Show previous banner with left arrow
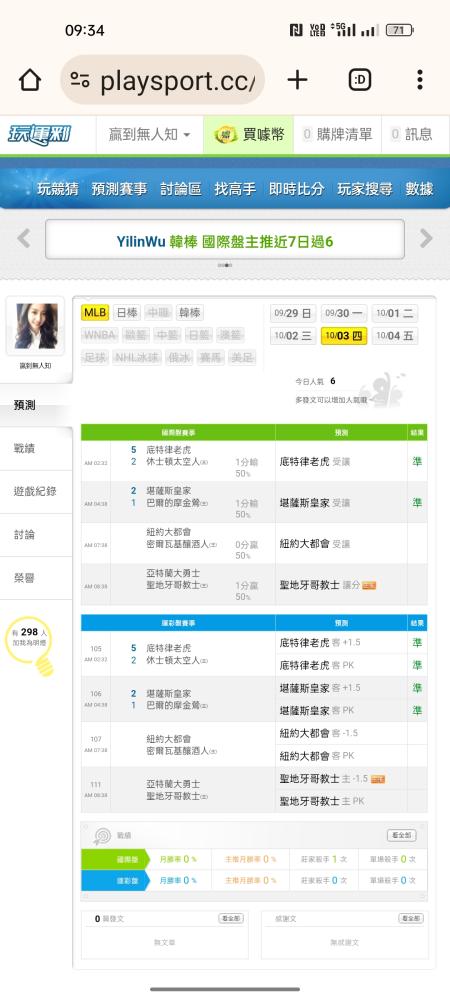This screenshot has width=450, height=1000. (x=24, y=239)
